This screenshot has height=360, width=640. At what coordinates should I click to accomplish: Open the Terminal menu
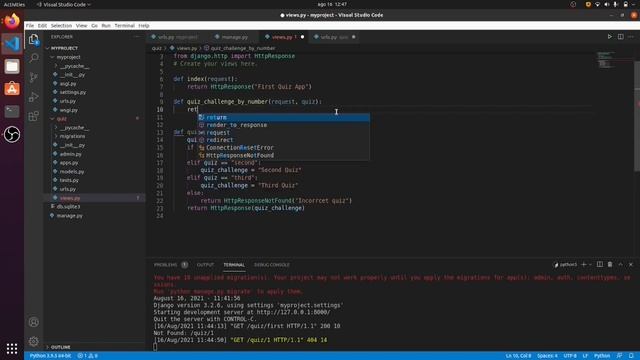[x=124, y=25]
